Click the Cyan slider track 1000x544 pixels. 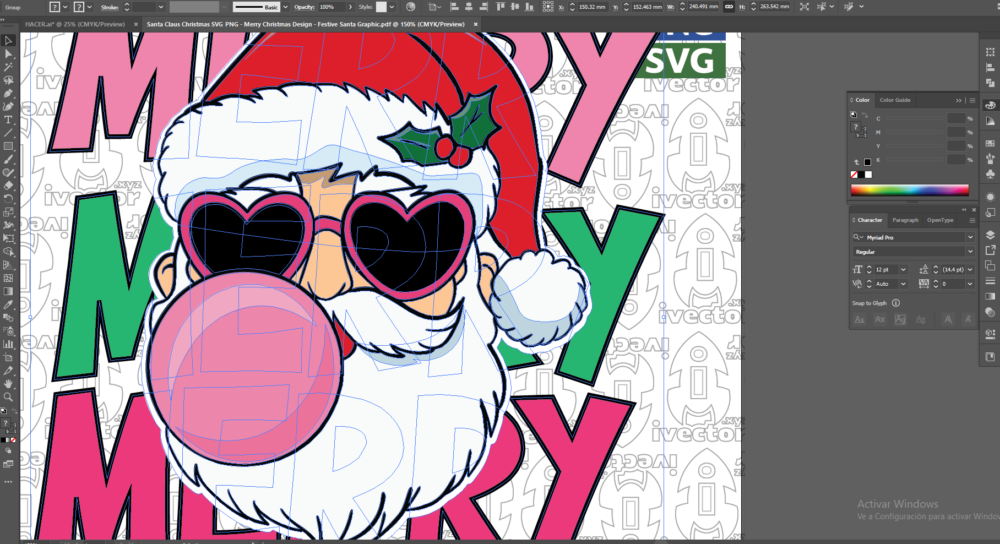click(x=913, y=119)
